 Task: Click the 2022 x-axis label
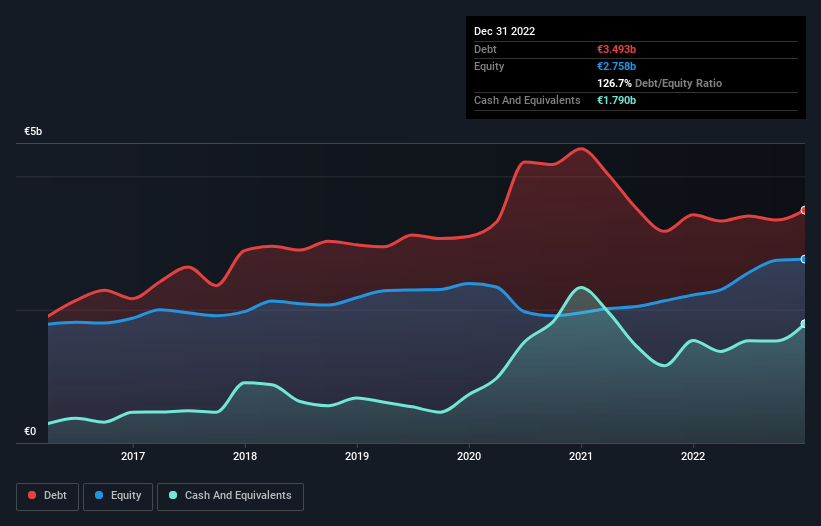pyautogui.click(x=693, y=456)
